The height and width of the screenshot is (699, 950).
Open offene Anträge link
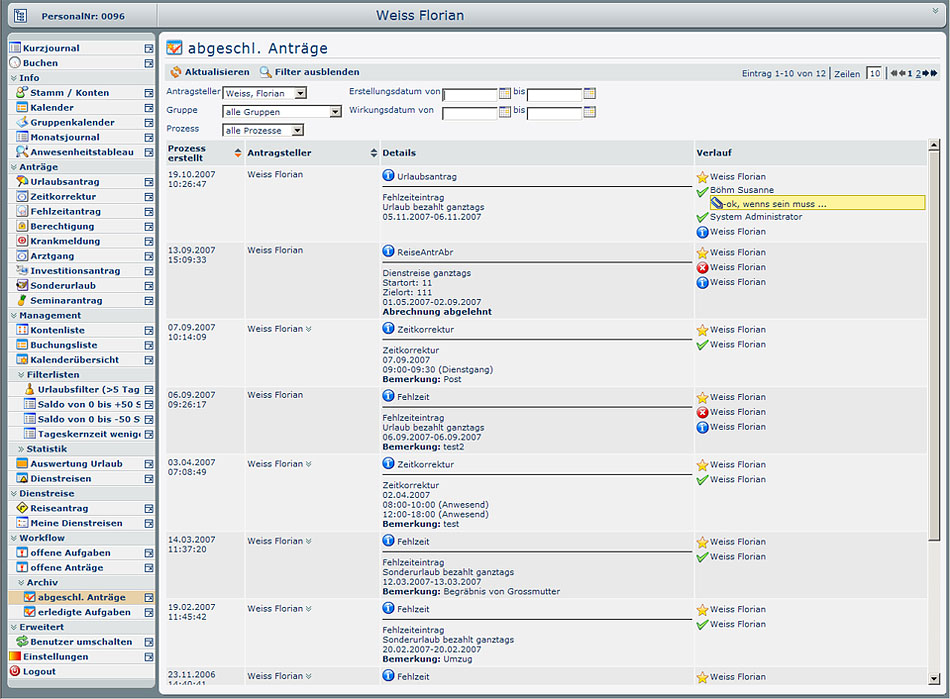coord(67,568)
